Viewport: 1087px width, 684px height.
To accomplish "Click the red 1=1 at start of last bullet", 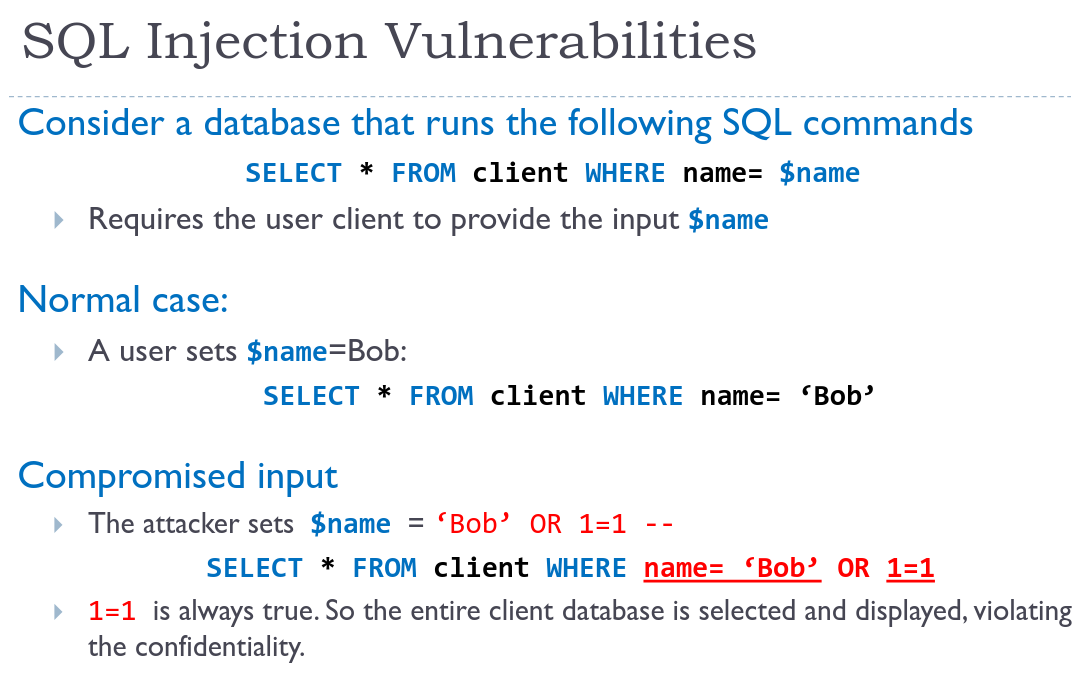I will click(x=112, y=611).
